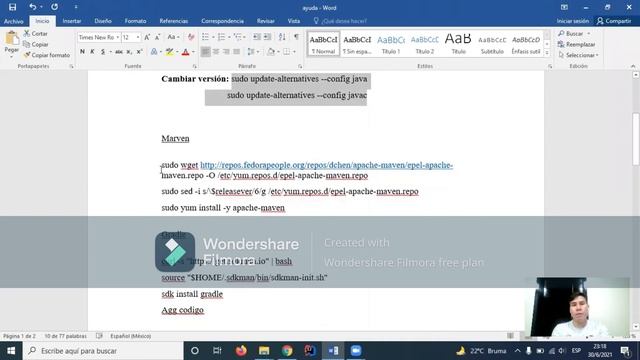
Task: Toggle underline (S) formatting
Action: tap(103, 52)
